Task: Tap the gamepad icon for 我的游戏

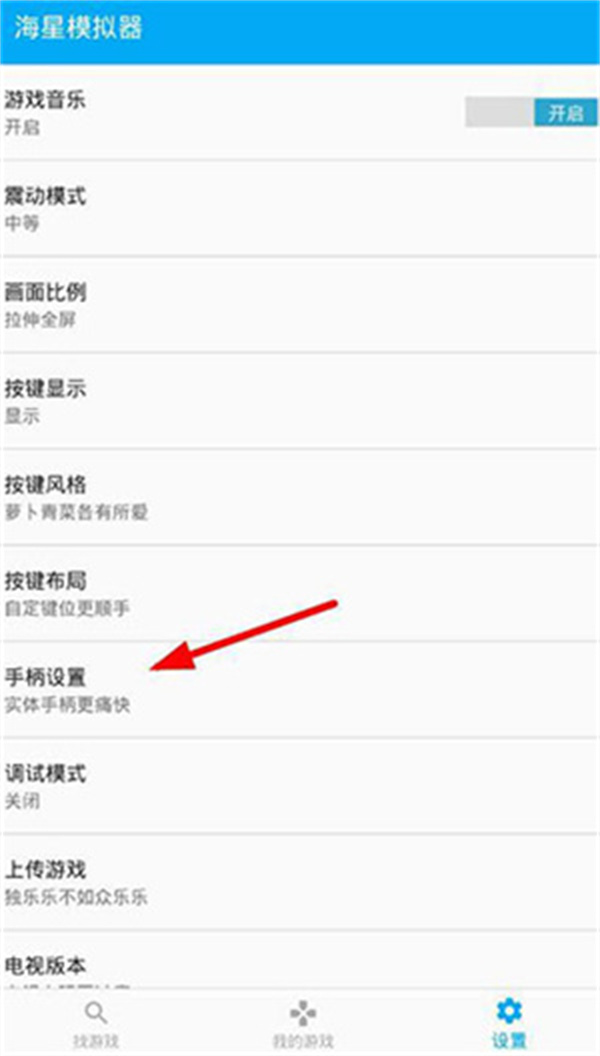Action: 303,1013
